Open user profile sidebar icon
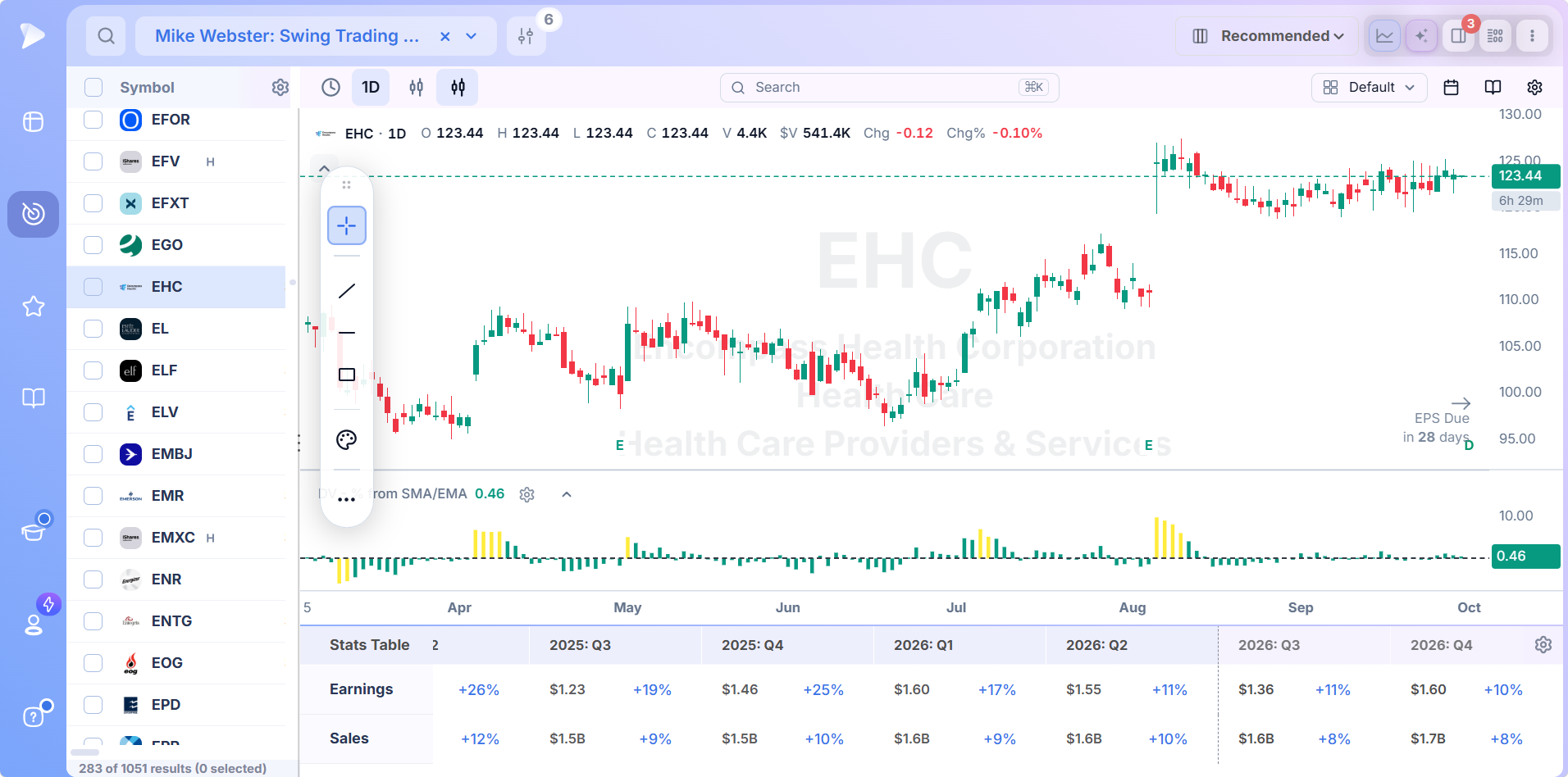Viewport: 1568px width, 777px height. coord(34,623)
